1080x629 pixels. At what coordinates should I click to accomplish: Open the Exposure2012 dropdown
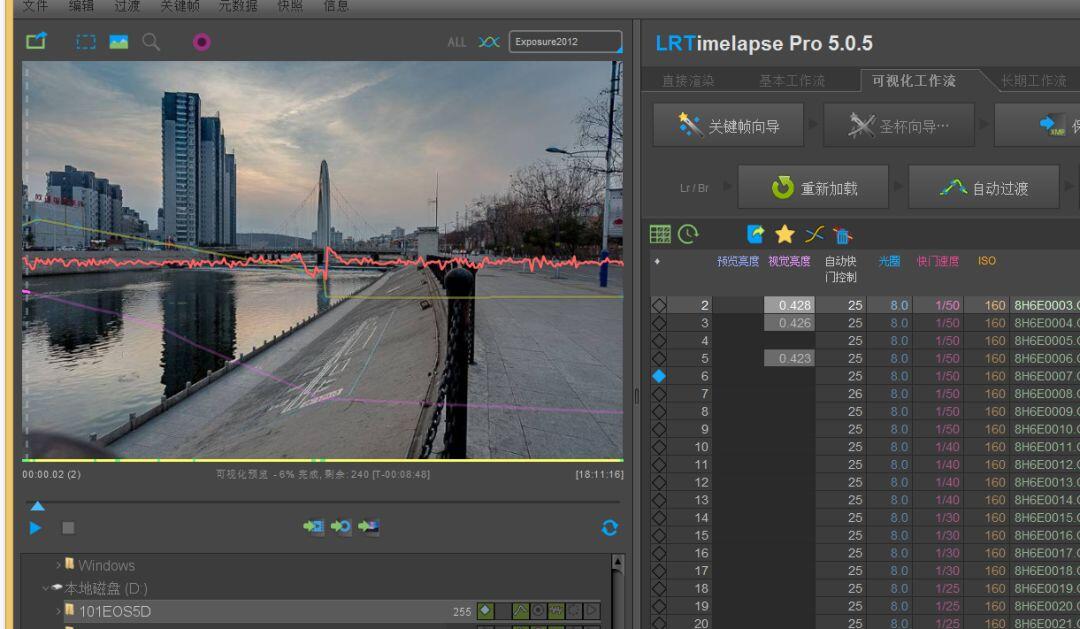(x=564, y=42)
